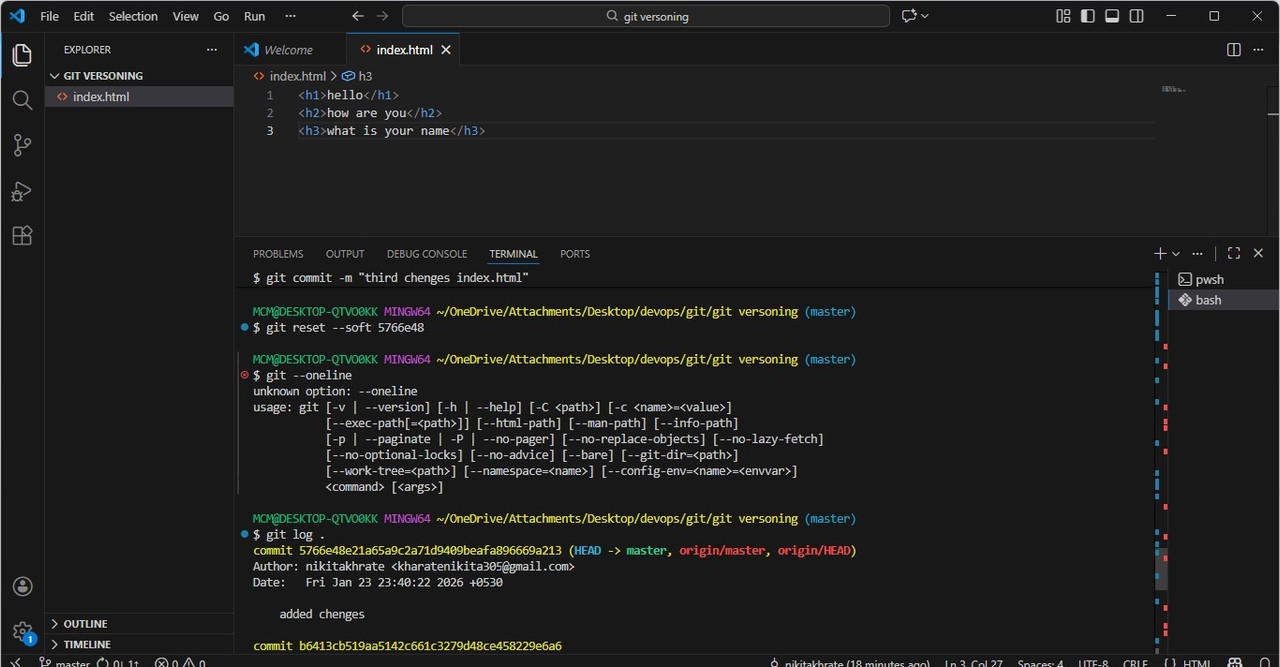
Task: Open Explorer Views and More Actions ellipsis
Action: click(211, 49)
